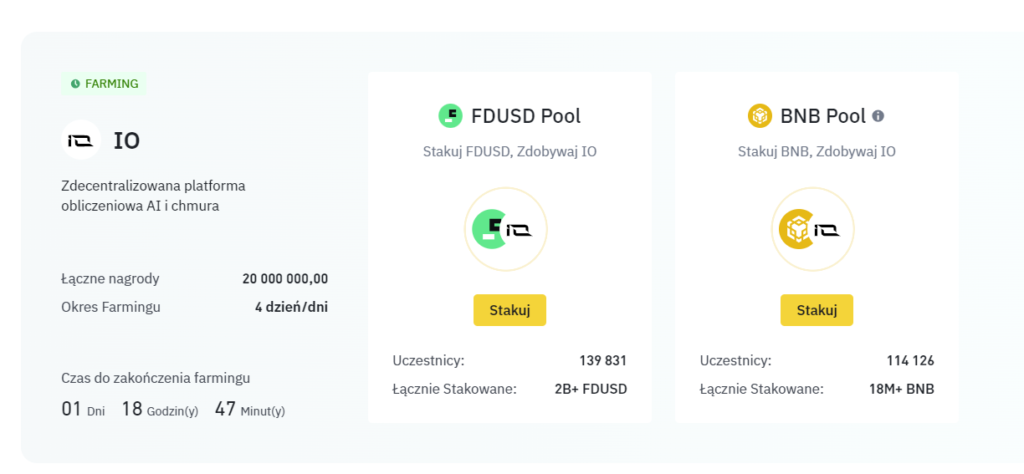Click the IO project logo
1024x474 pixels.
point(81,140)
